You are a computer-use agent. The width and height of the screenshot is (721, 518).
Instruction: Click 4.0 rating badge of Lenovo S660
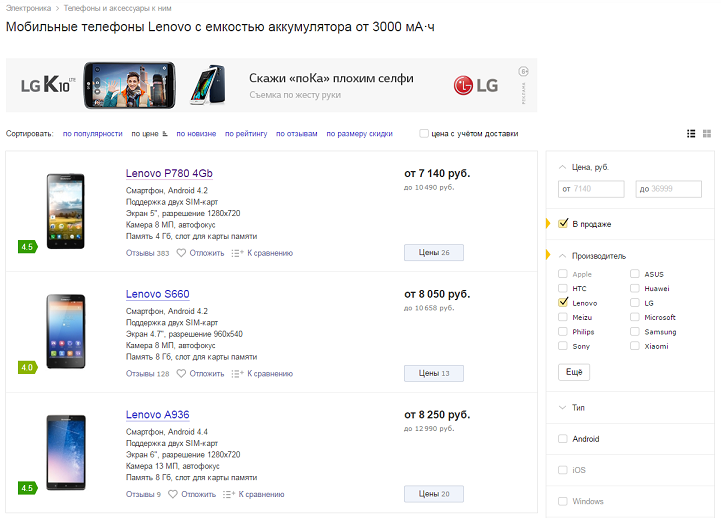click(x=28, y=367)
